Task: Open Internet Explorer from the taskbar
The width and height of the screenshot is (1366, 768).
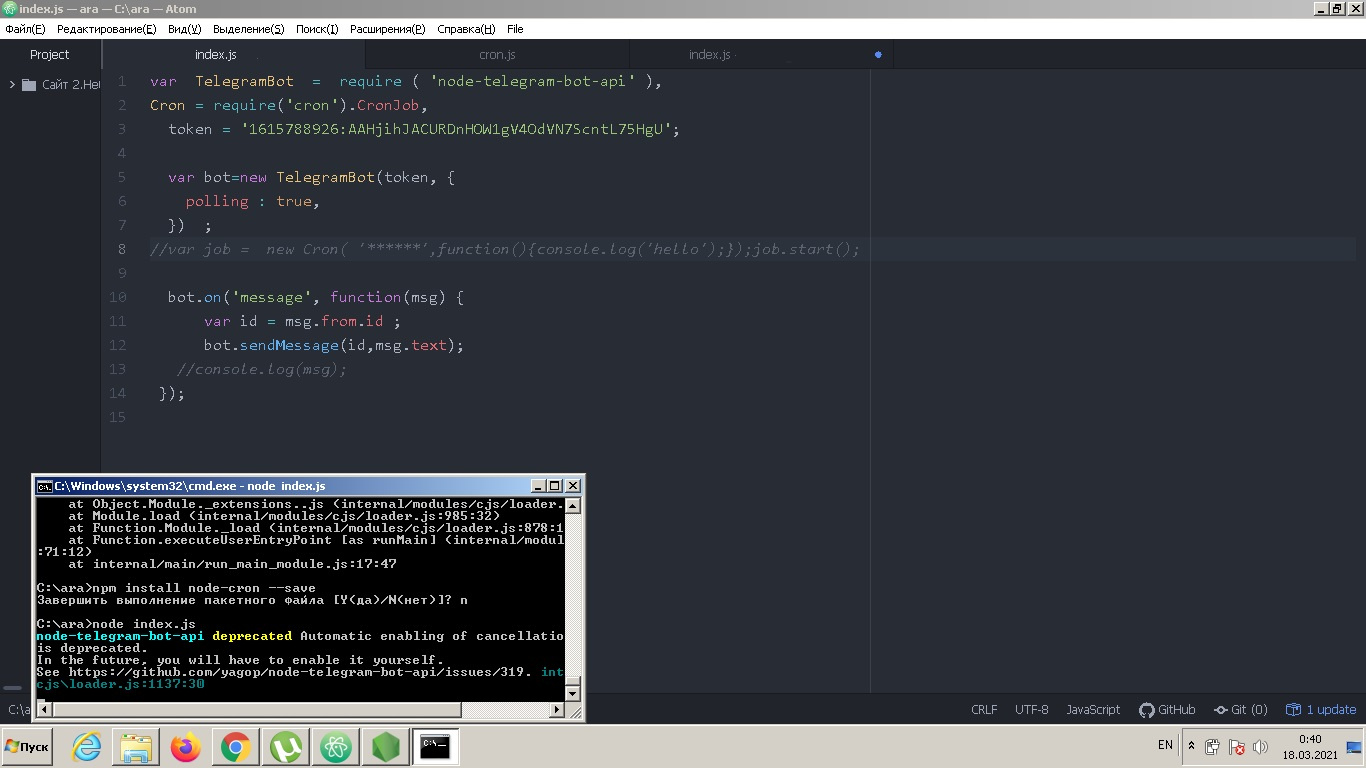Action: coord(87,747)
